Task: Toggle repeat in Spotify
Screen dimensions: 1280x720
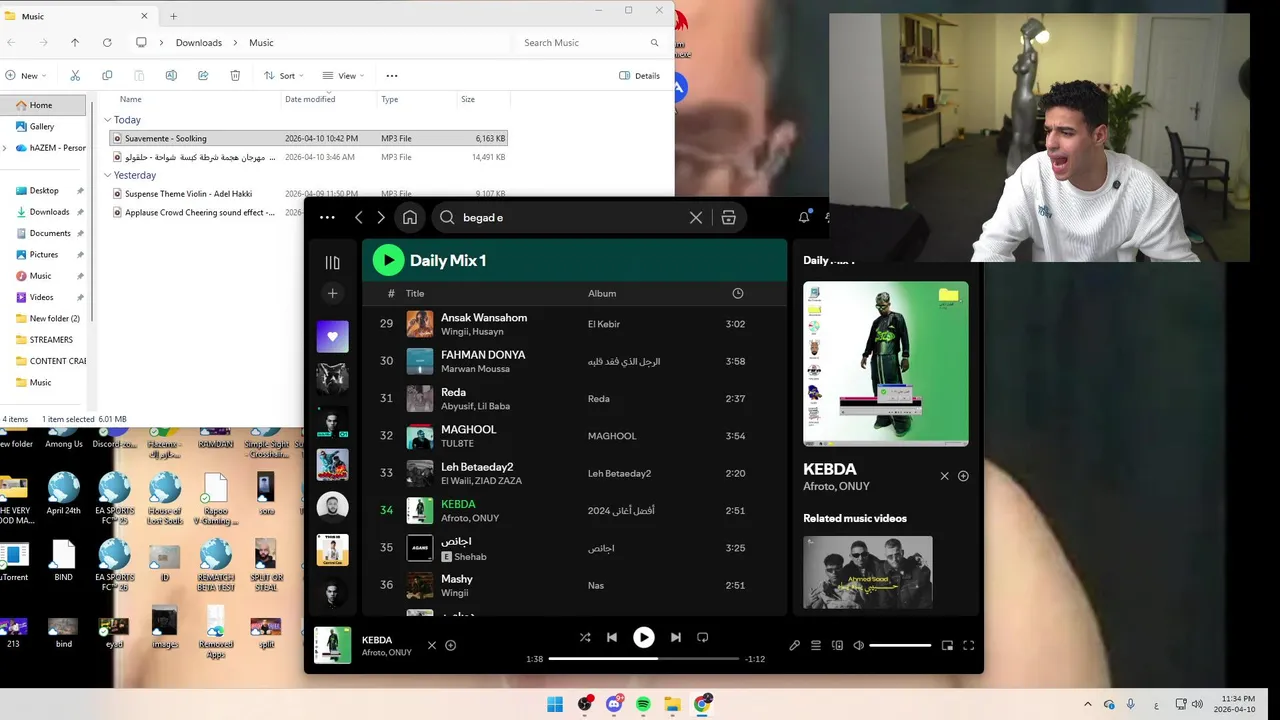Action: tap(703, 637)
